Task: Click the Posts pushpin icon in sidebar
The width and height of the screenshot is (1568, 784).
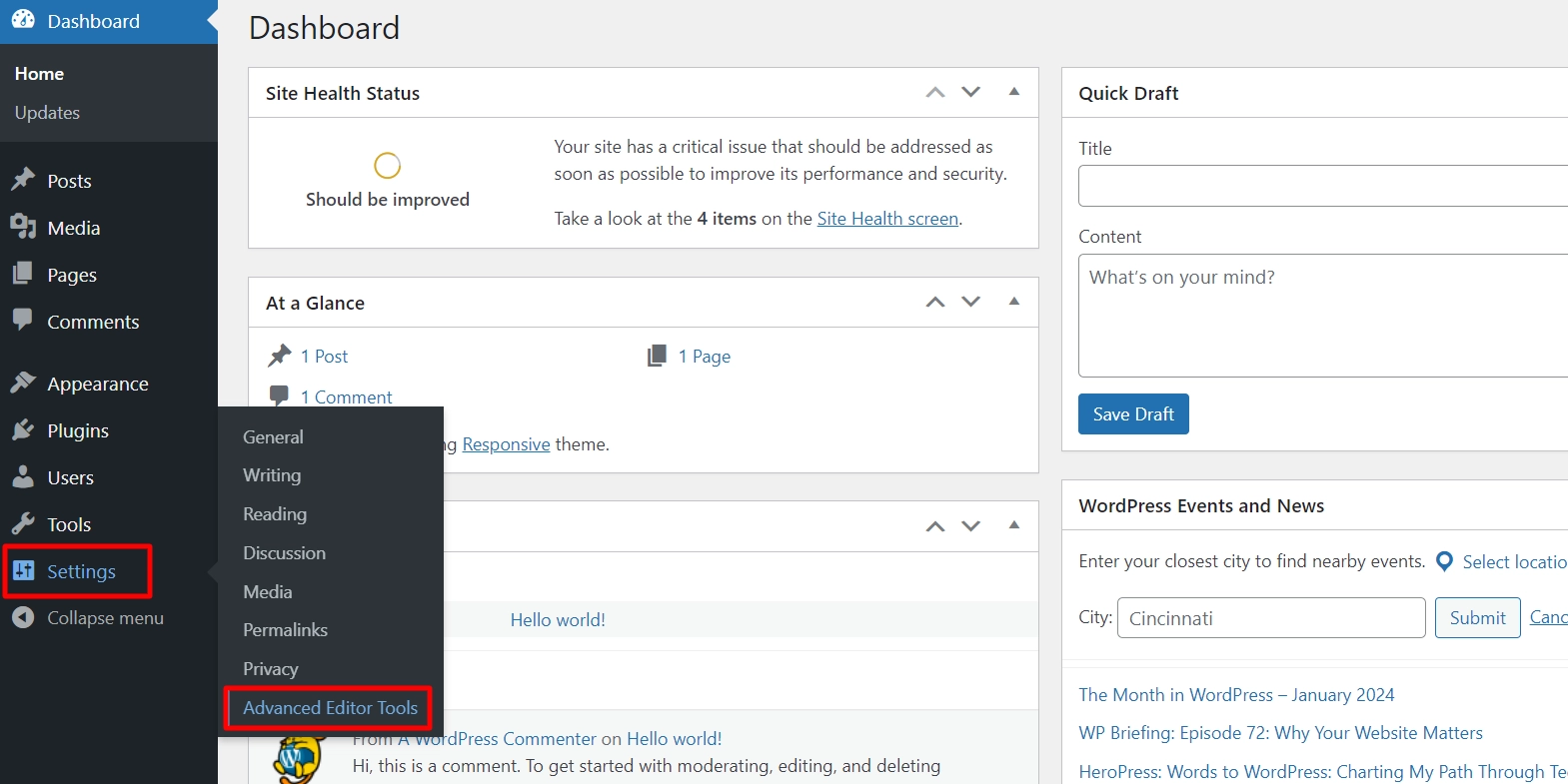Action: (x=23, y=180)
